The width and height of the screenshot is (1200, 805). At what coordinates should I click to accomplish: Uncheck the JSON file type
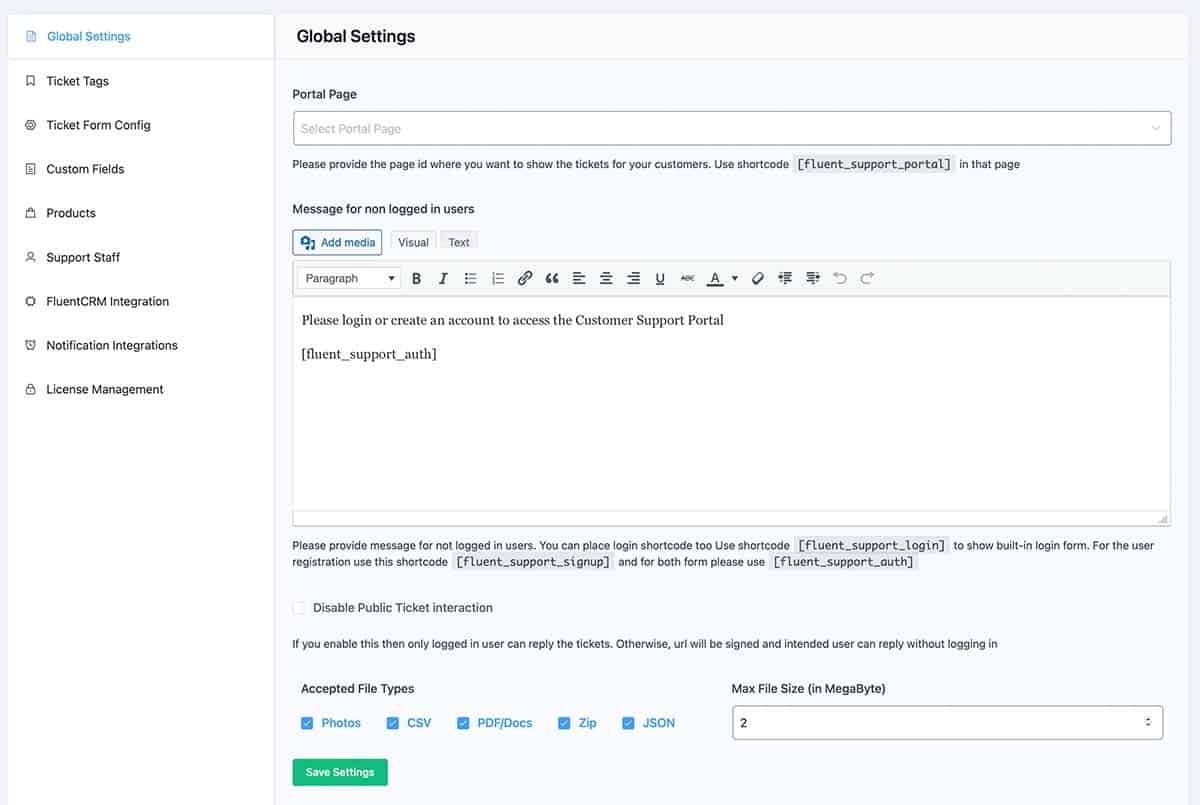[x=628, y=723]
